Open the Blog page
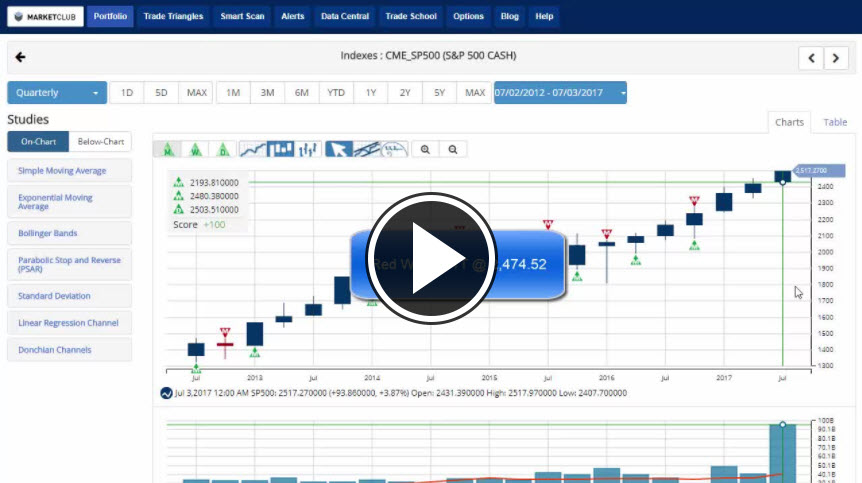The height and width of the screenshot is (483, 862). point(510,16)
